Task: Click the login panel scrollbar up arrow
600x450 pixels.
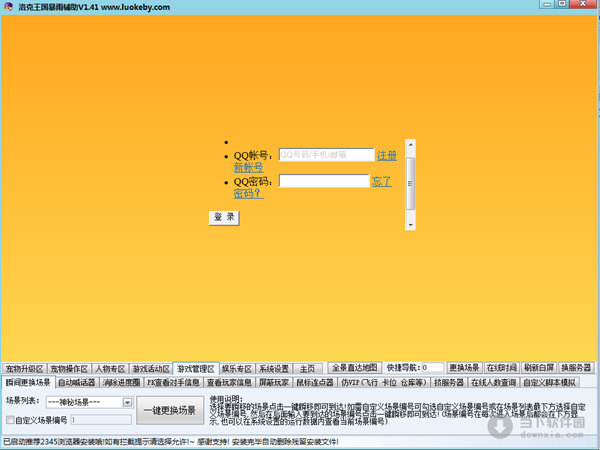Action: 410,145
